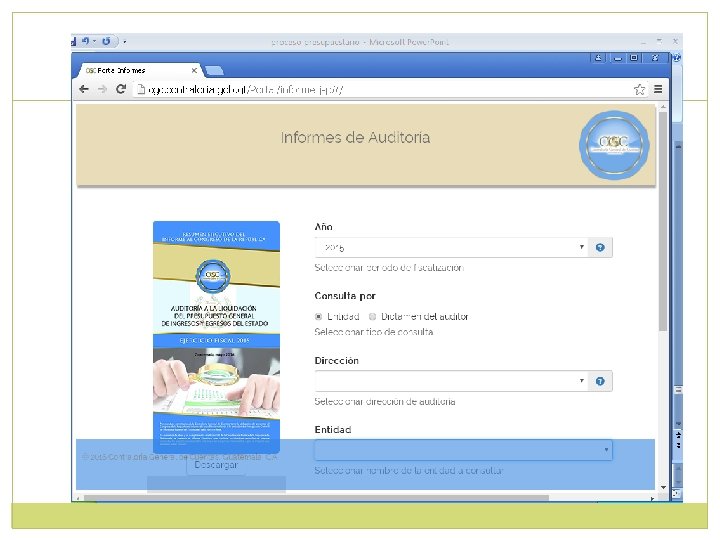
Task: Click the browser user profile icon
Action: click(x=598, y=58)
